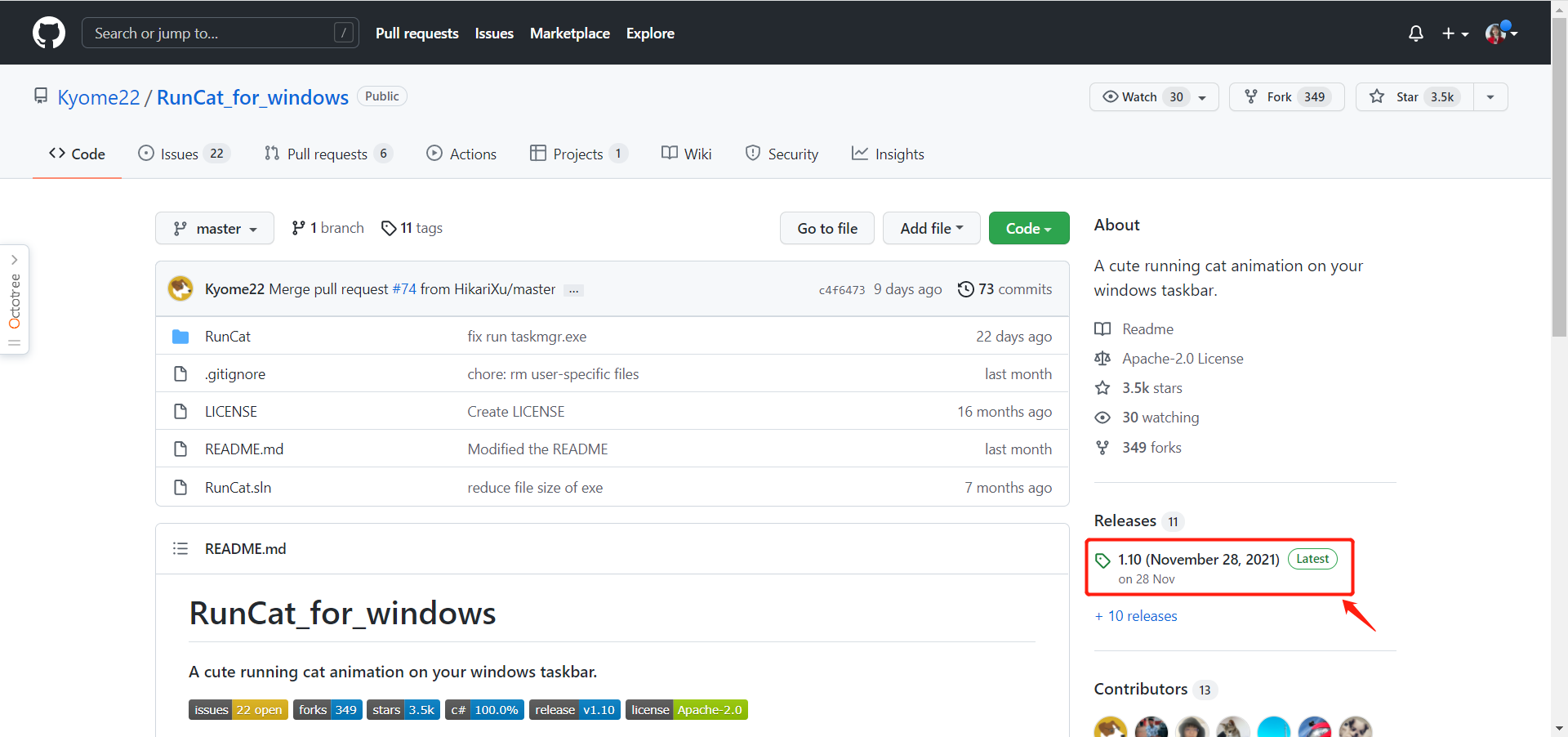
Task: Open 'reduce file size of exe' commit message
Action: coord(535,488)
